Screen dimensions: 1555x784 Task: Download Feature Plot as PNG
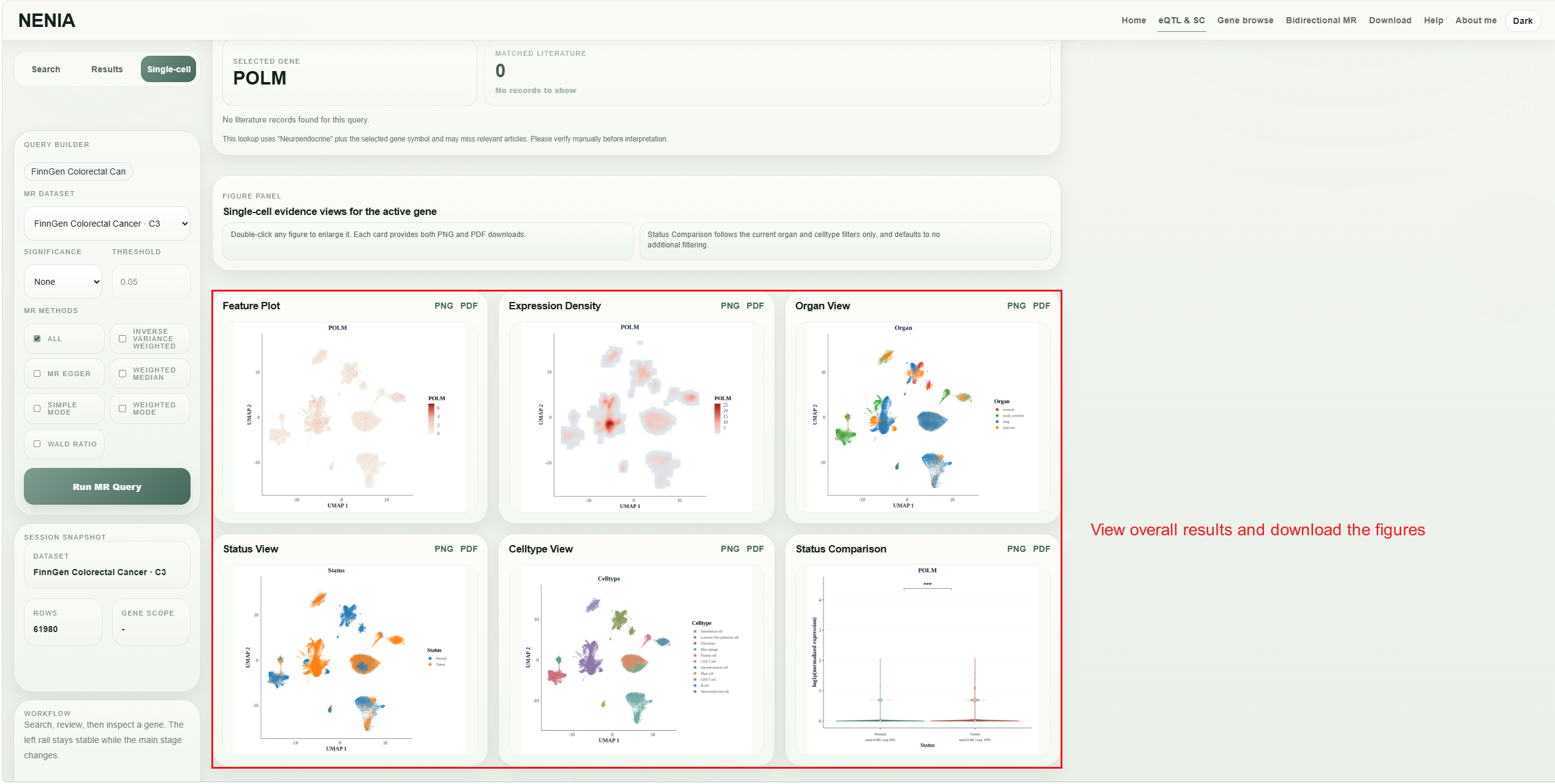(x=444, y=306)
